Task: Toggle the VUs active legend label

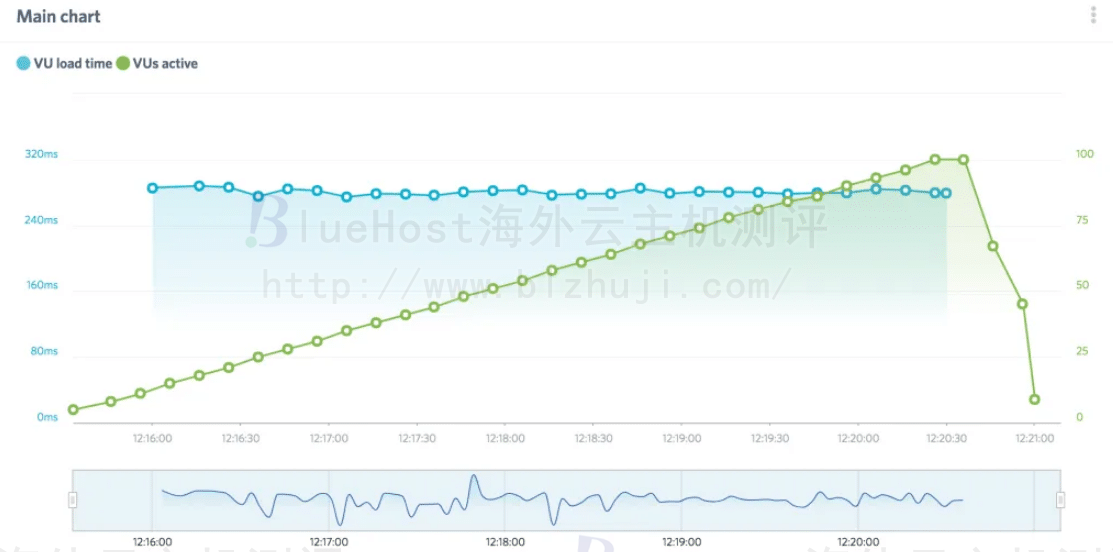Action: (165, 64)
